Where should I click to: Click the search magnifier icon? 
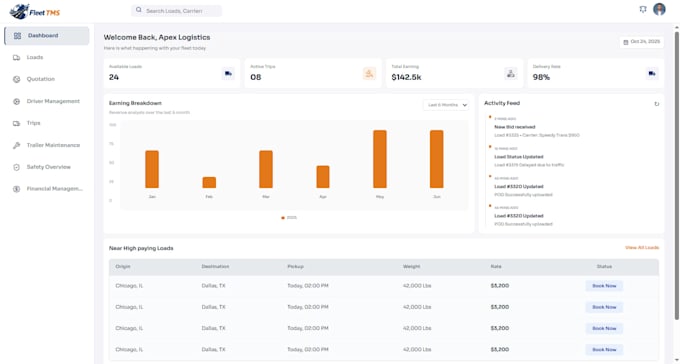[138, 10]
